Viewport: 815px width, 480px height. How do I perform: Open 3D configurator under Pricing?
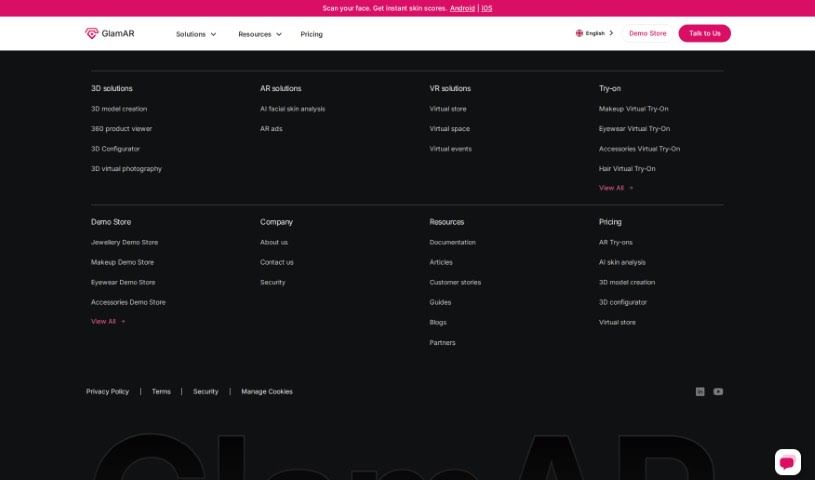click(623, 302)
